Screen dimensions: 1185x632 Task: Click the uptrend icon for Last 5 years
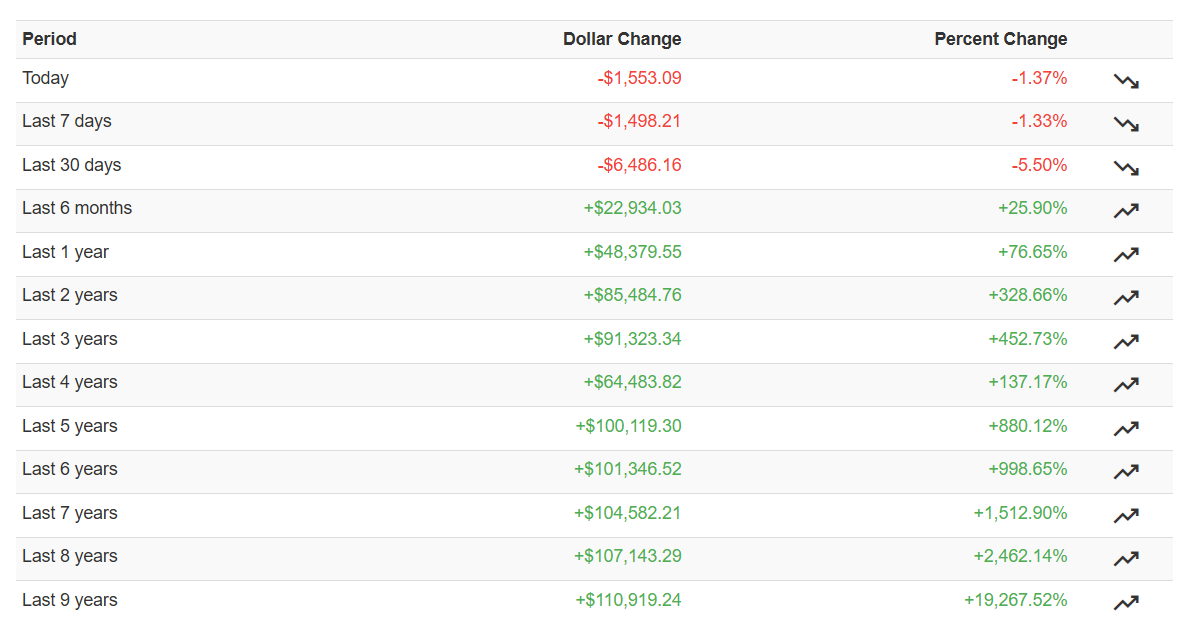(x=1126, y=429)
